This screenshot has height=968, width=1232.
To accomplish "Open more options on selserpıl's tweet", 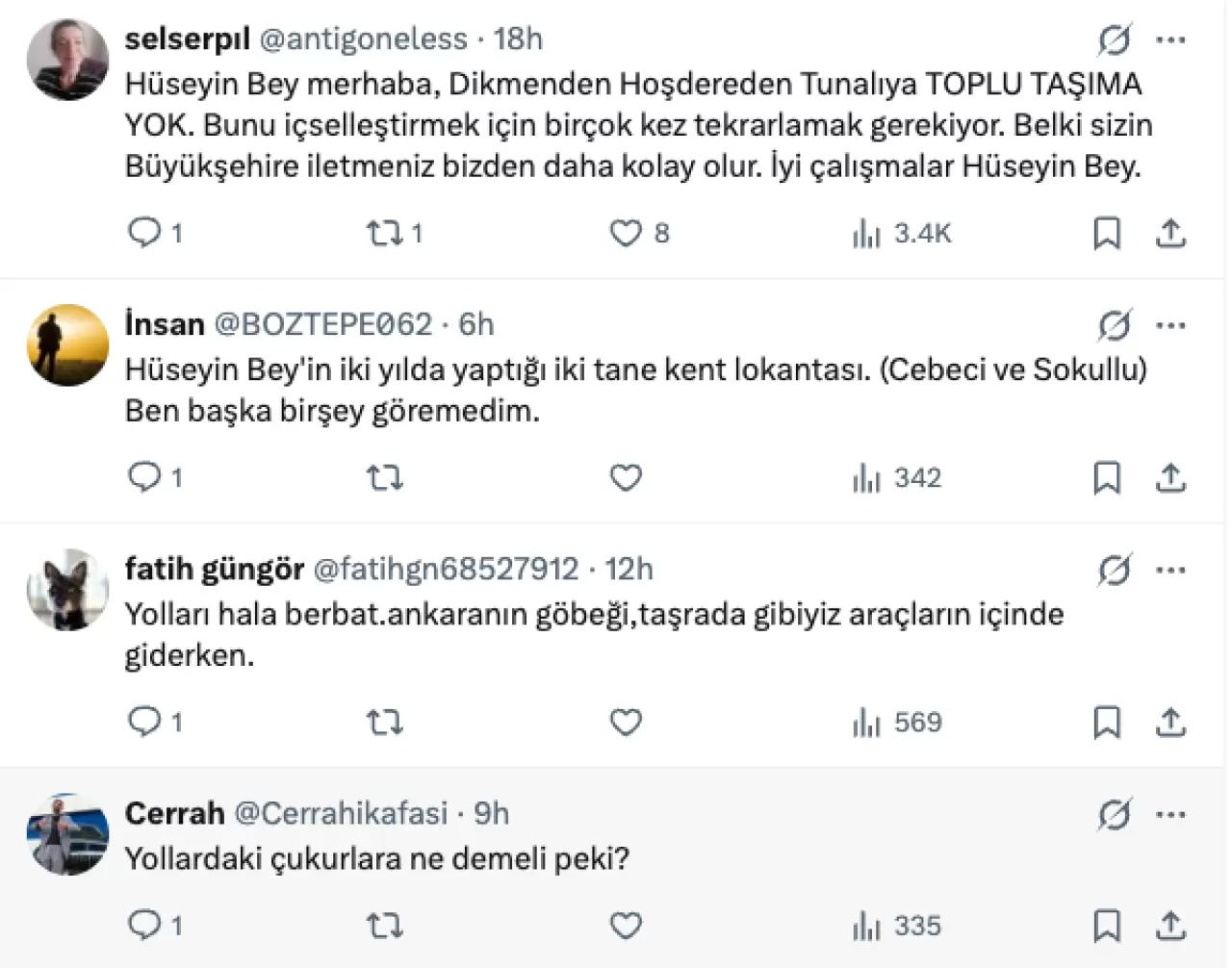I will point(1170,40).
